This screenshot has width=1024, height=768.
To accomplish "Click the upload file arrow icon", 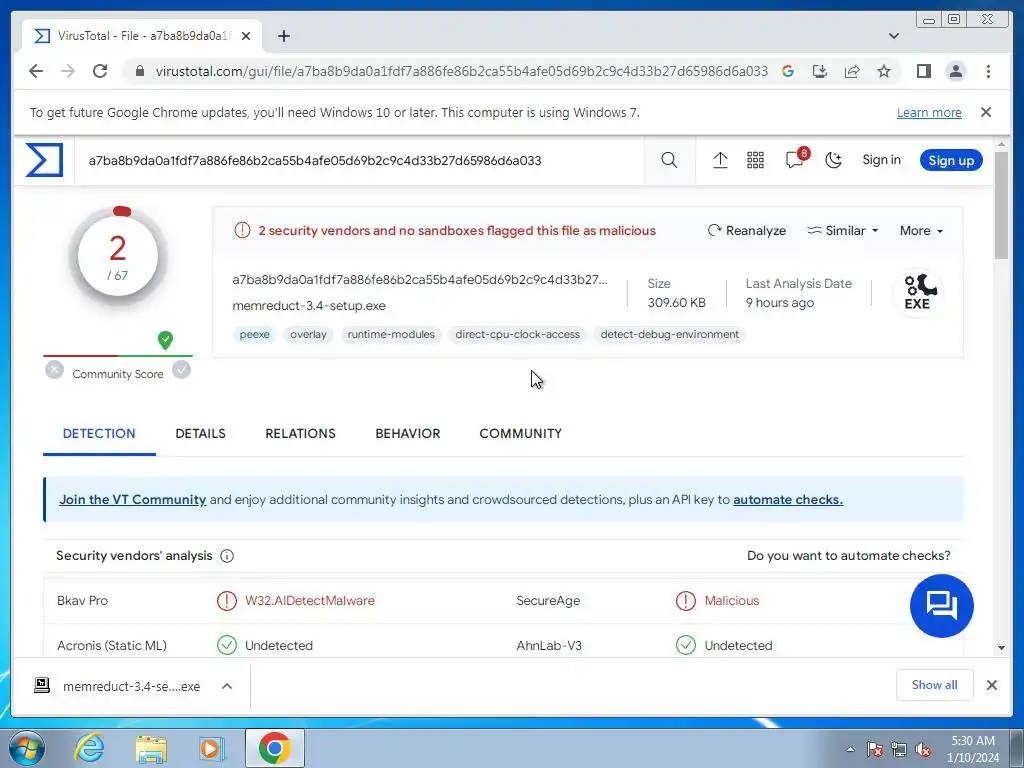I will point(720,160).
